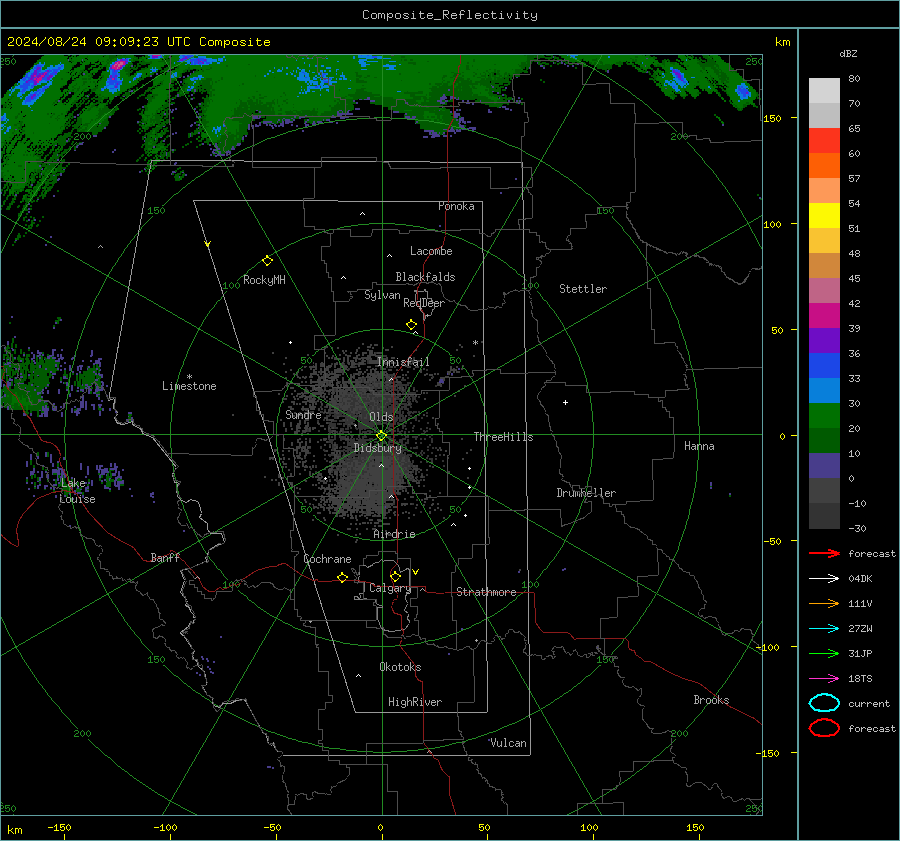Select the cyan 'current' ellipse legend icon

(x=824, y=703)
